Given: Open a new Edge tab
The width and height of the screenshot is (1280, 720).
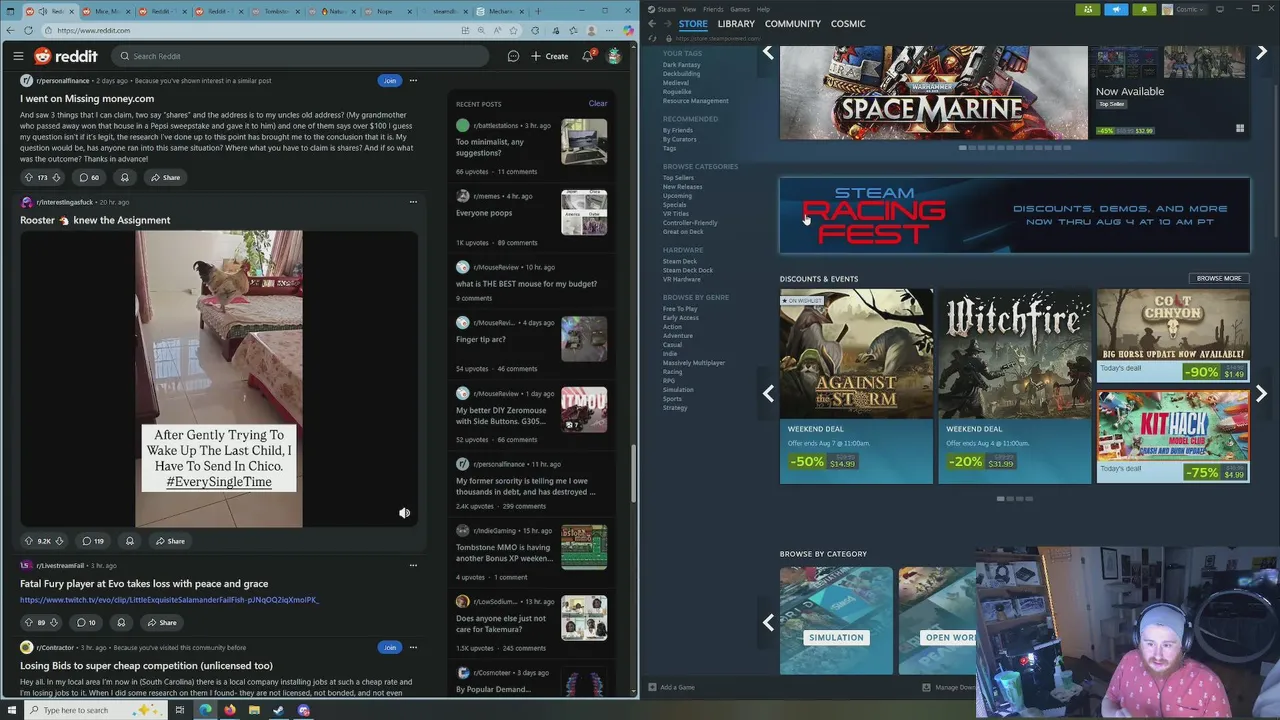Looking at the screenshot, I should [x=537, y=11].
